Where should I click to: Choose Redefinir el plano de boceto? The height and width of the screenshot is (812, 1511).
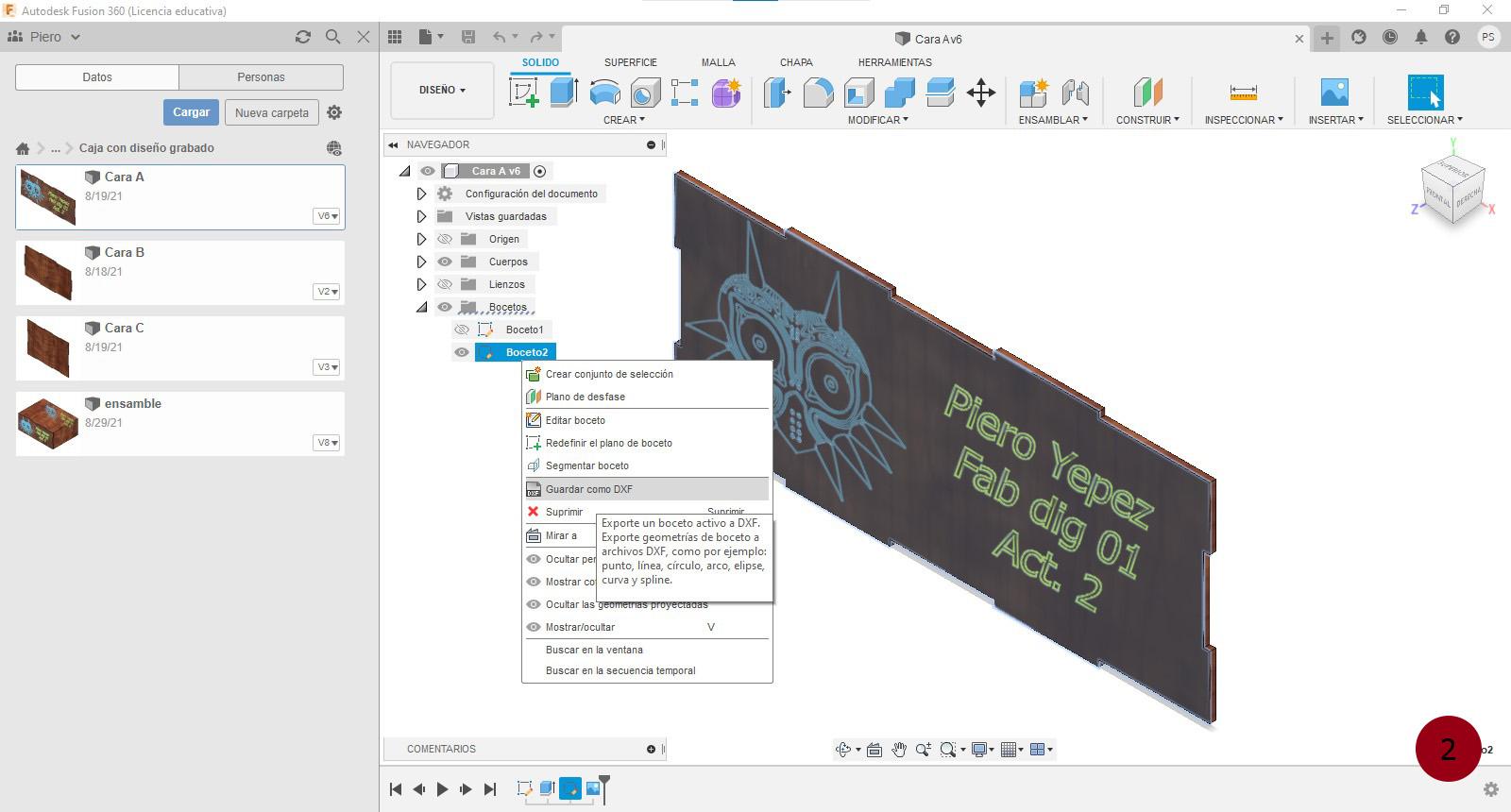pos(647,443)
